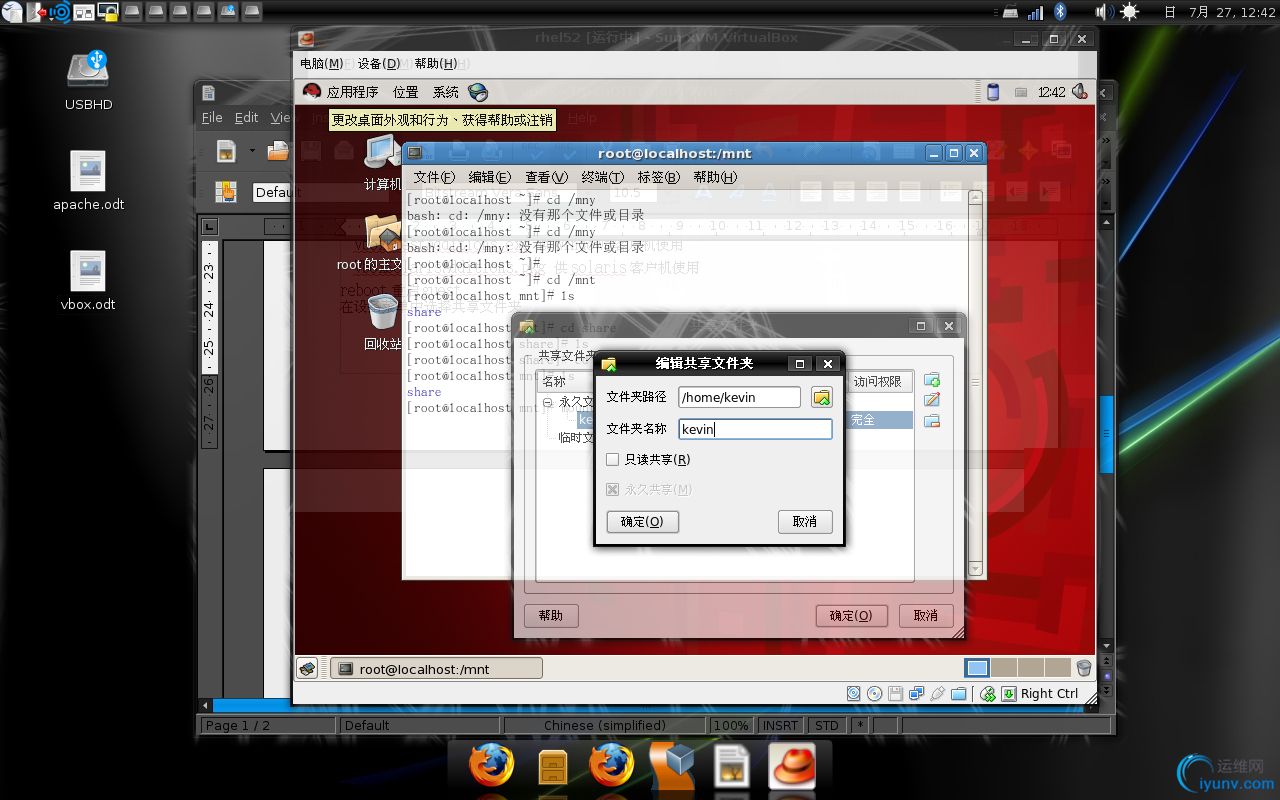Collapse the permanent folders tree node

[548, 402]
